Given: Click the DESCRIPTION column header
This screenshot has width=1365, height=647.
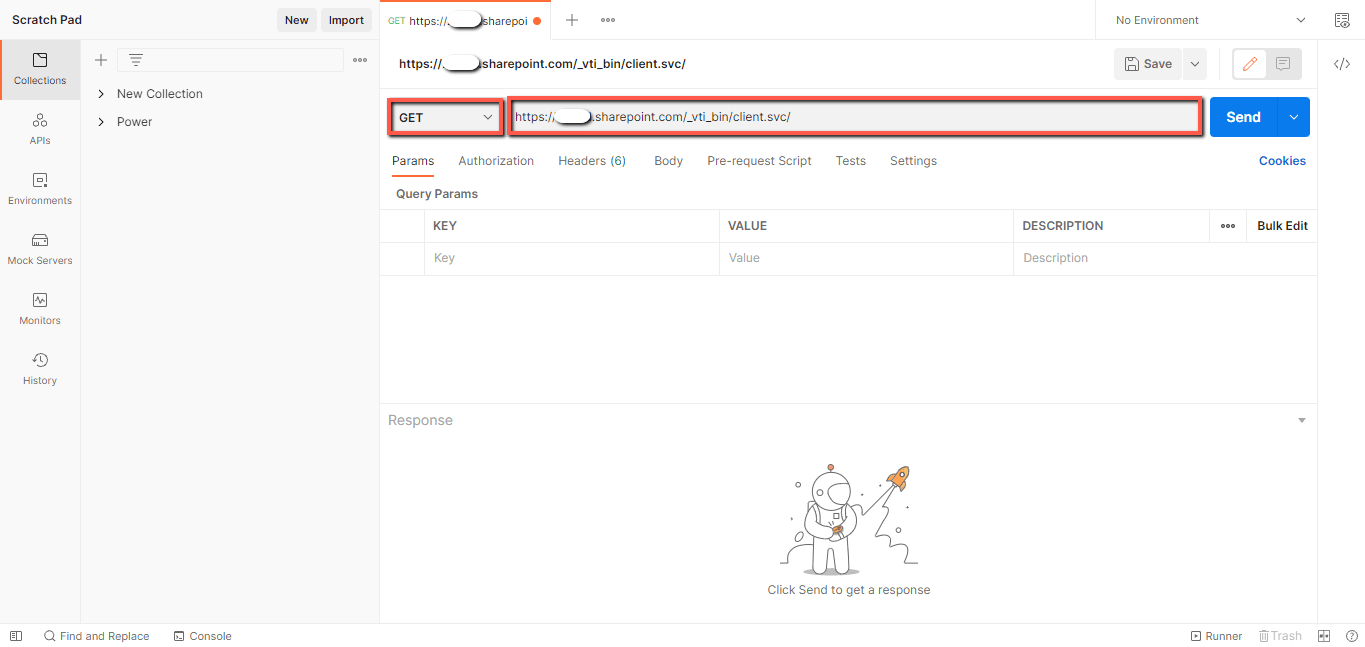Looking at the screenshot, I should tap(1063, 226).
